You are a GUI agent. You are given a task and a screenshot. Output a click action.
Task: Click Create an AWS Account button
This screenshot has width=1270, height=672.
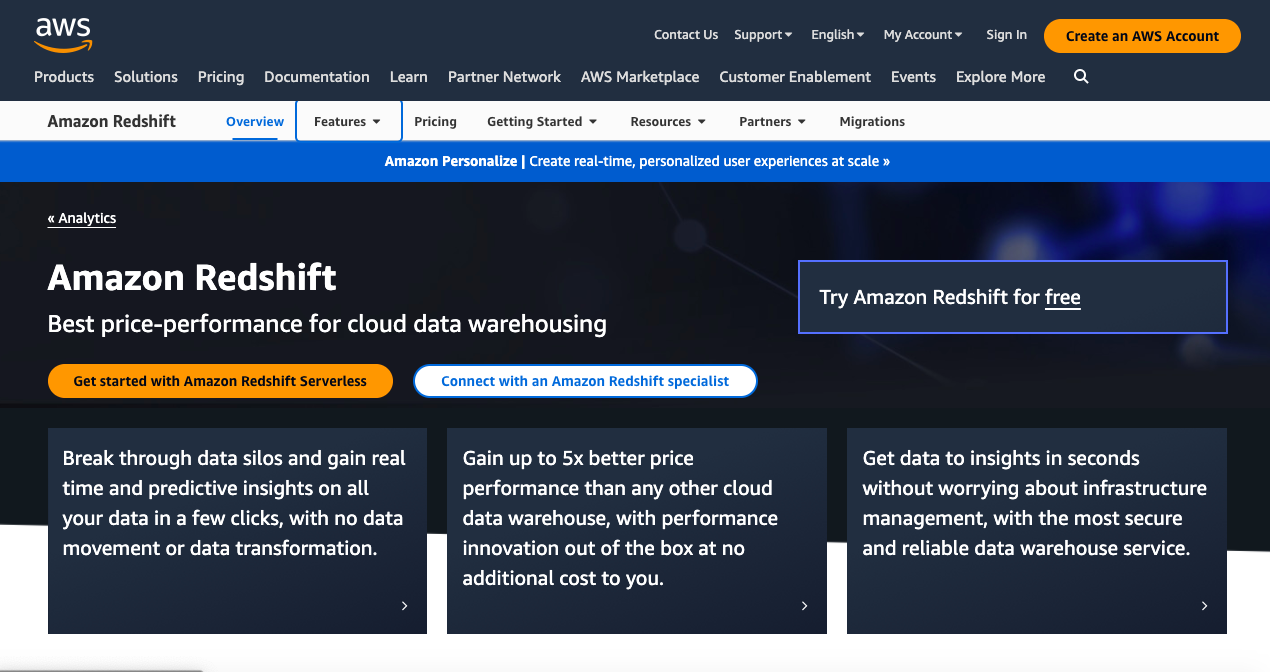pyautogui.click(x=1142, y=36)
